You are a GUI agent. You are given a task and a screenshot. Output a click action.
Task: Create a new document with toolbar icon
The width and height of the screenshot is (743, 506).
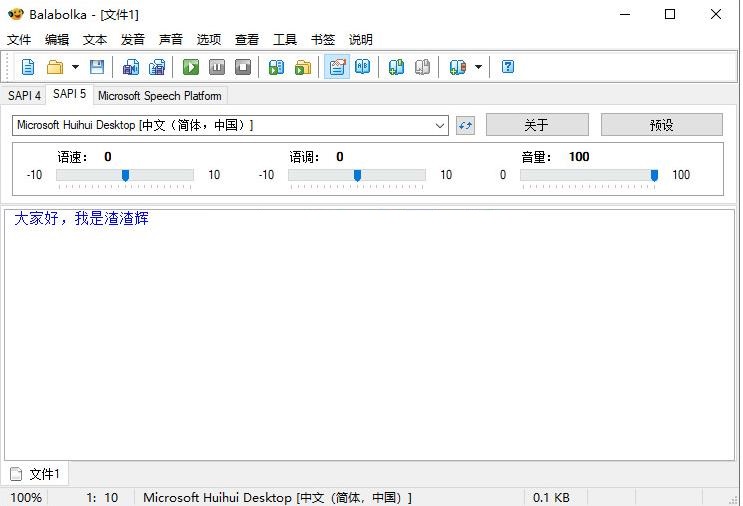28,67
